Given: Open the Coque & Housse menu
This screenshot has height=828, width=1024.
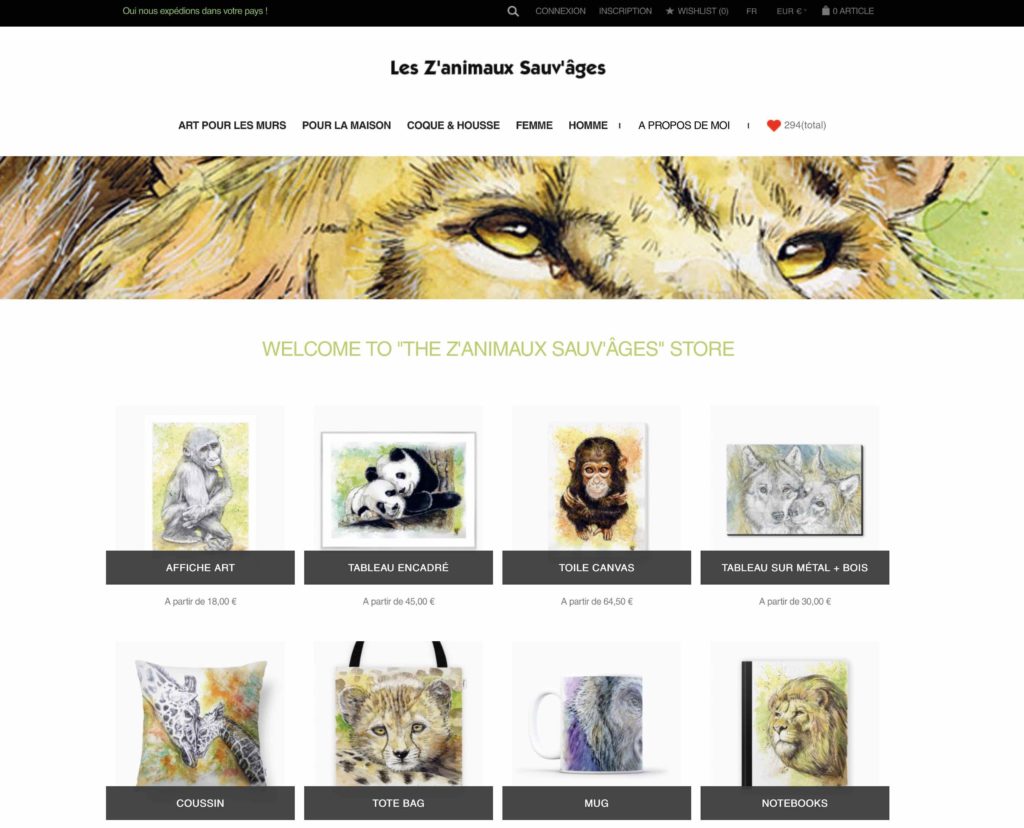Looking at the screenshot, I should click(453, 125).
